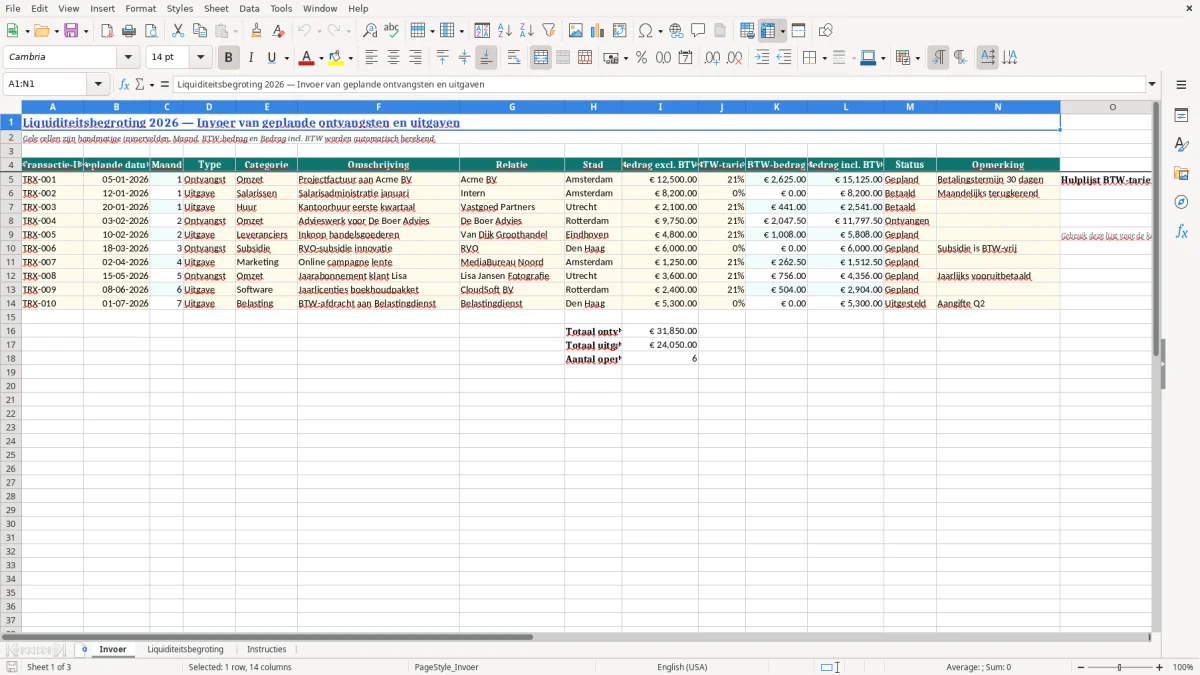Open the sidebar Navigator

coord(1181,202)
